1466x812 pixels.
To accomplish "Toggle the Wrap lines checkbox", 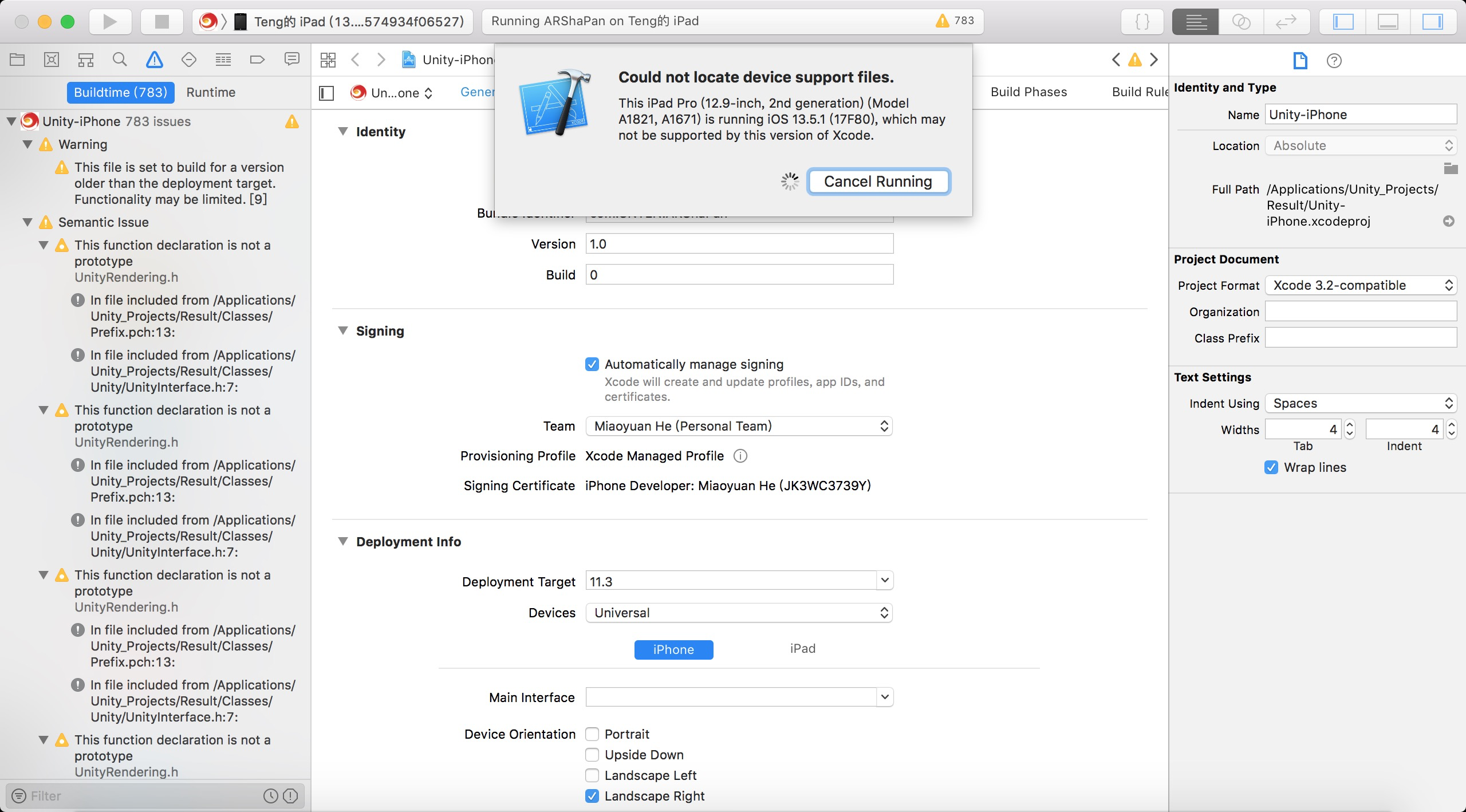I will [x=1271, y=467].
